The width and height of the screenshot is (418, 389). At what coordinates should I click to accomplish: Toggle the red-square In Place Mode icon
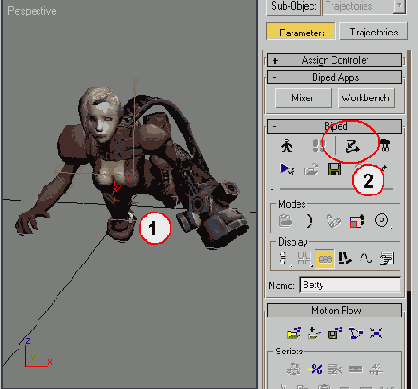point(357,221)
